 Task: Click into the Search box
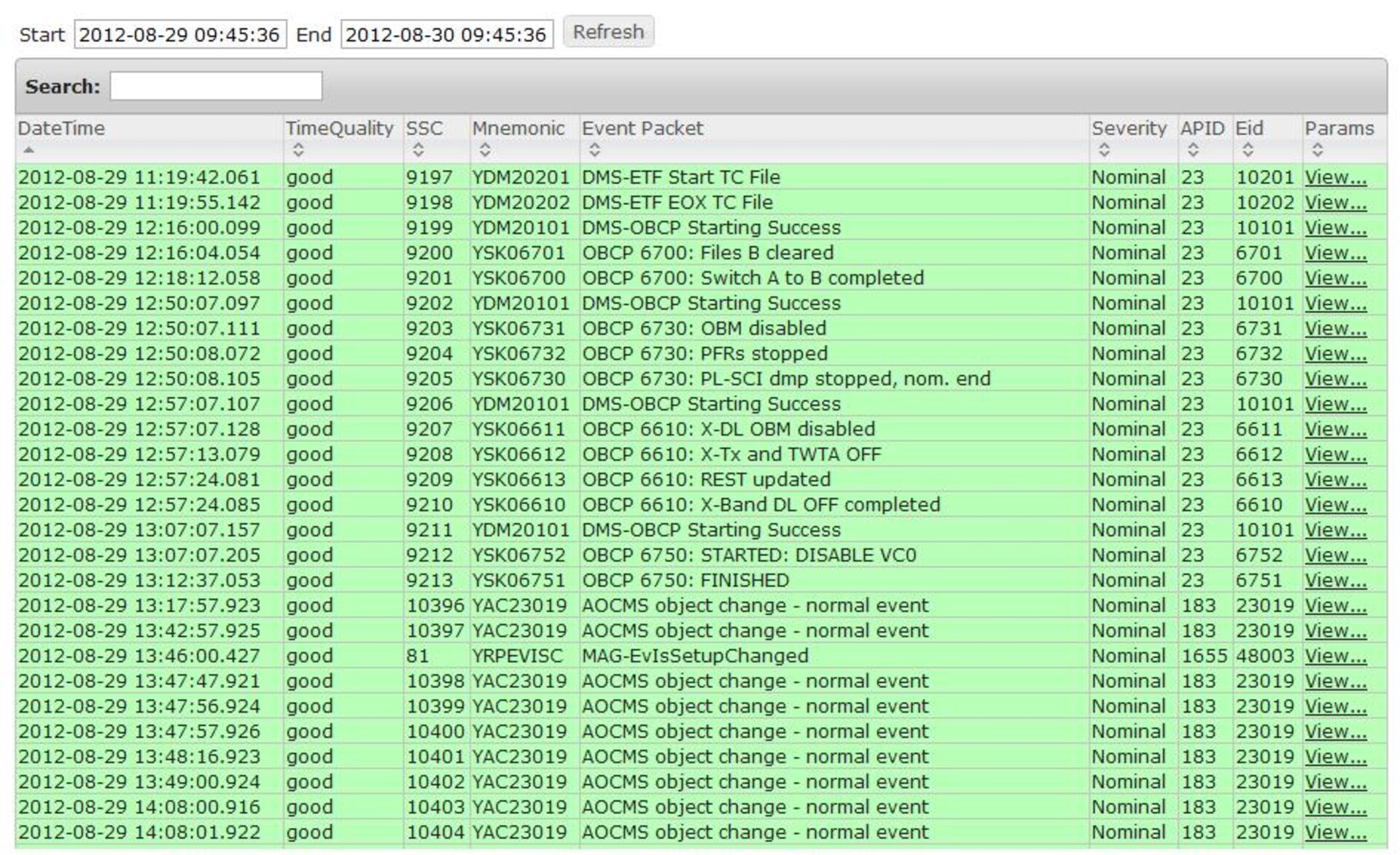coord(216,86)
